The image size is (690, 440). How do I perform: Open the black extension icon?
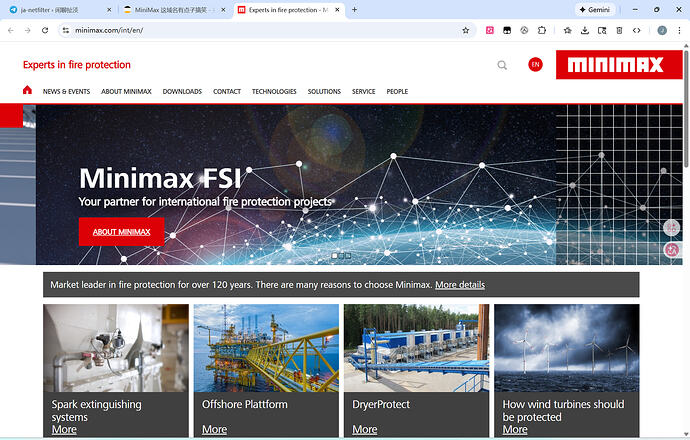click(x=507, y=30)
